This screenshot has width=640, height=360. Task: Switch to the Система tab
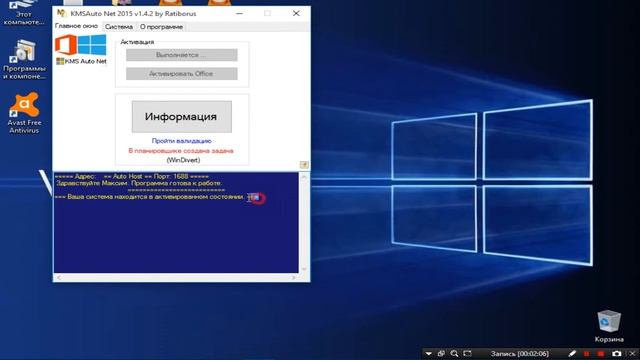[119, 27]
